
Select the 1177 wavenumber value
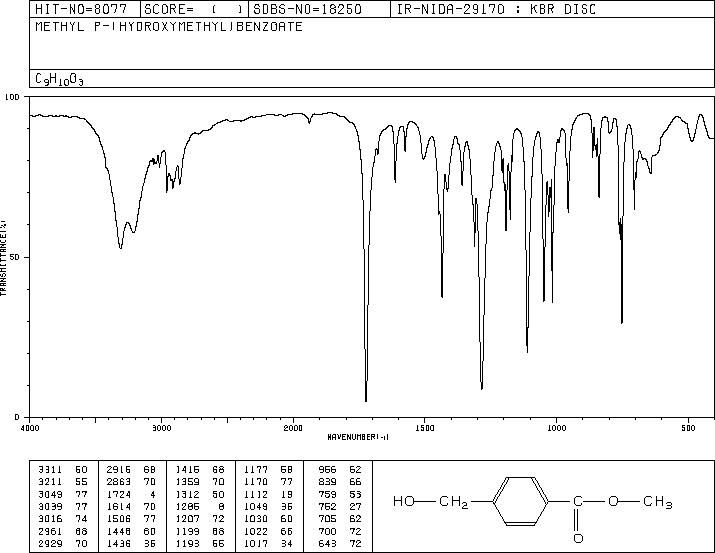tap(256, 470)
